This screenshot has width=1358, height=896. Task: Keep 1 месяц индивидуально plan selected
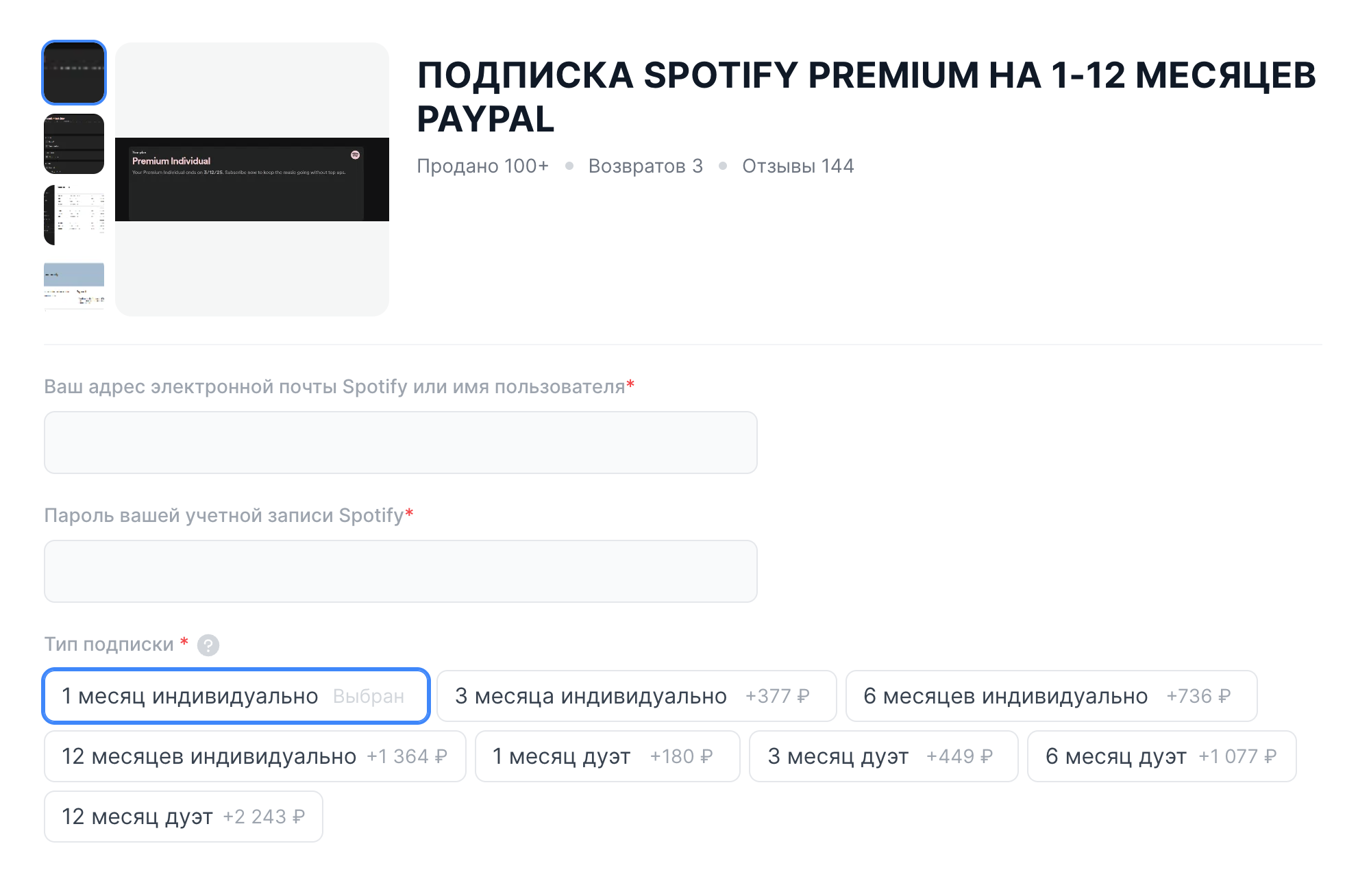[236, 696]
